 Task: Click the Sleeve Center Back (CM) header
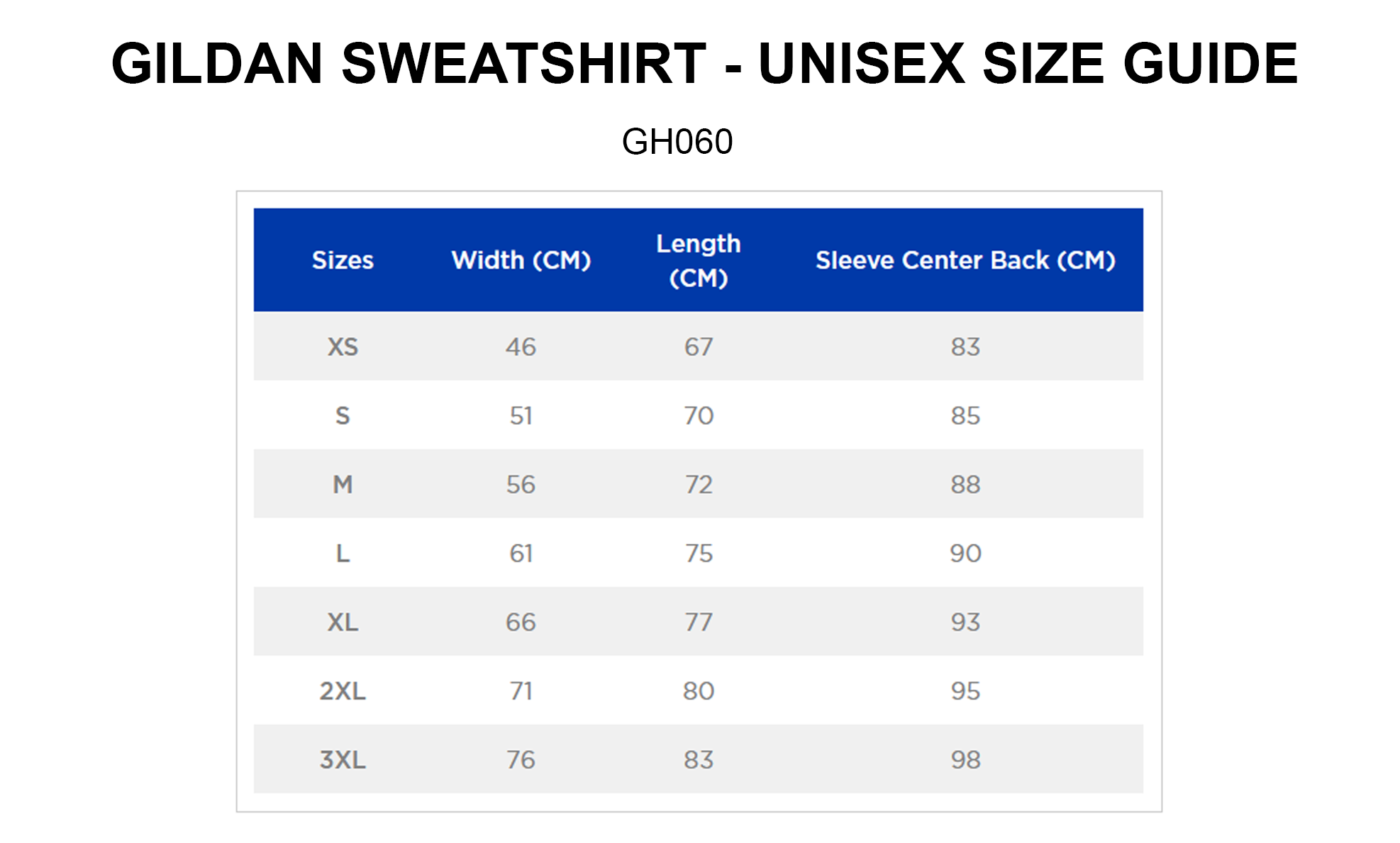965,260
